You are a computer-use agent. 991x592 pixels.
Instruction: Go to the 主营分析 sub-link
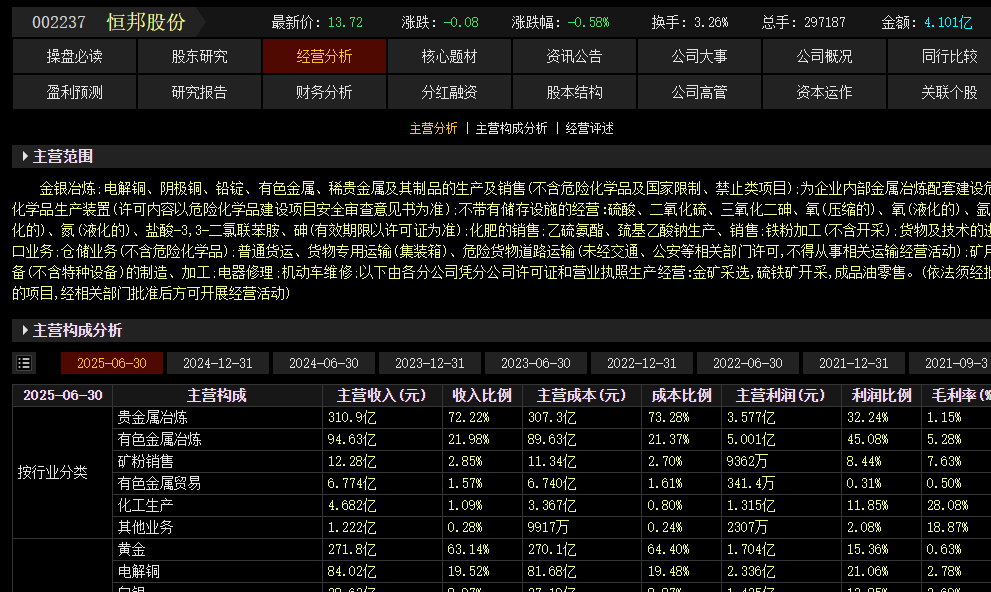click(433, 128)
